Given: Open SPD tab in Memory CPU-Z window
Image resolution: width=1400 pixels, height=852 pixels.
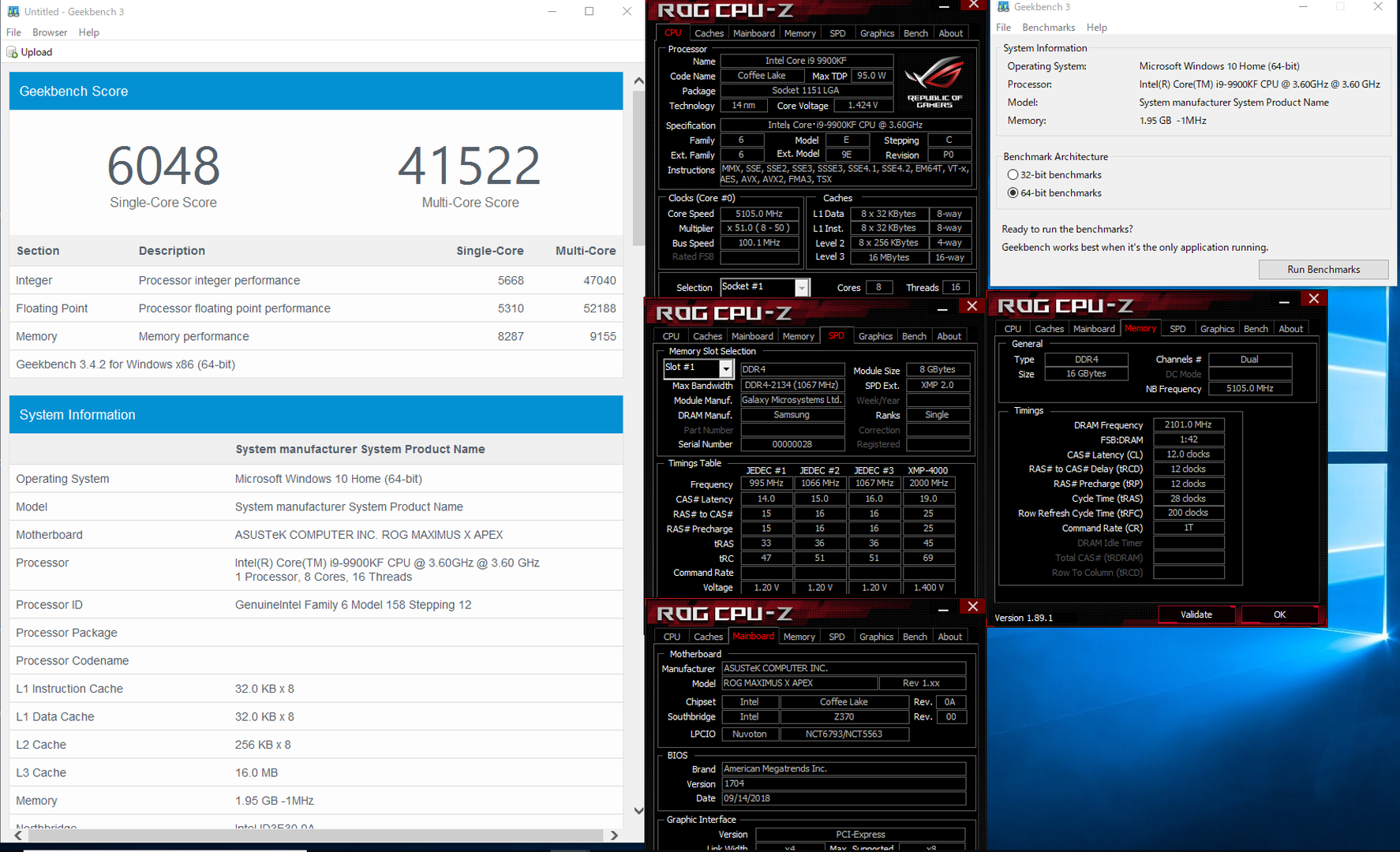Looking at the screenshot, I should coord(1177,329).
